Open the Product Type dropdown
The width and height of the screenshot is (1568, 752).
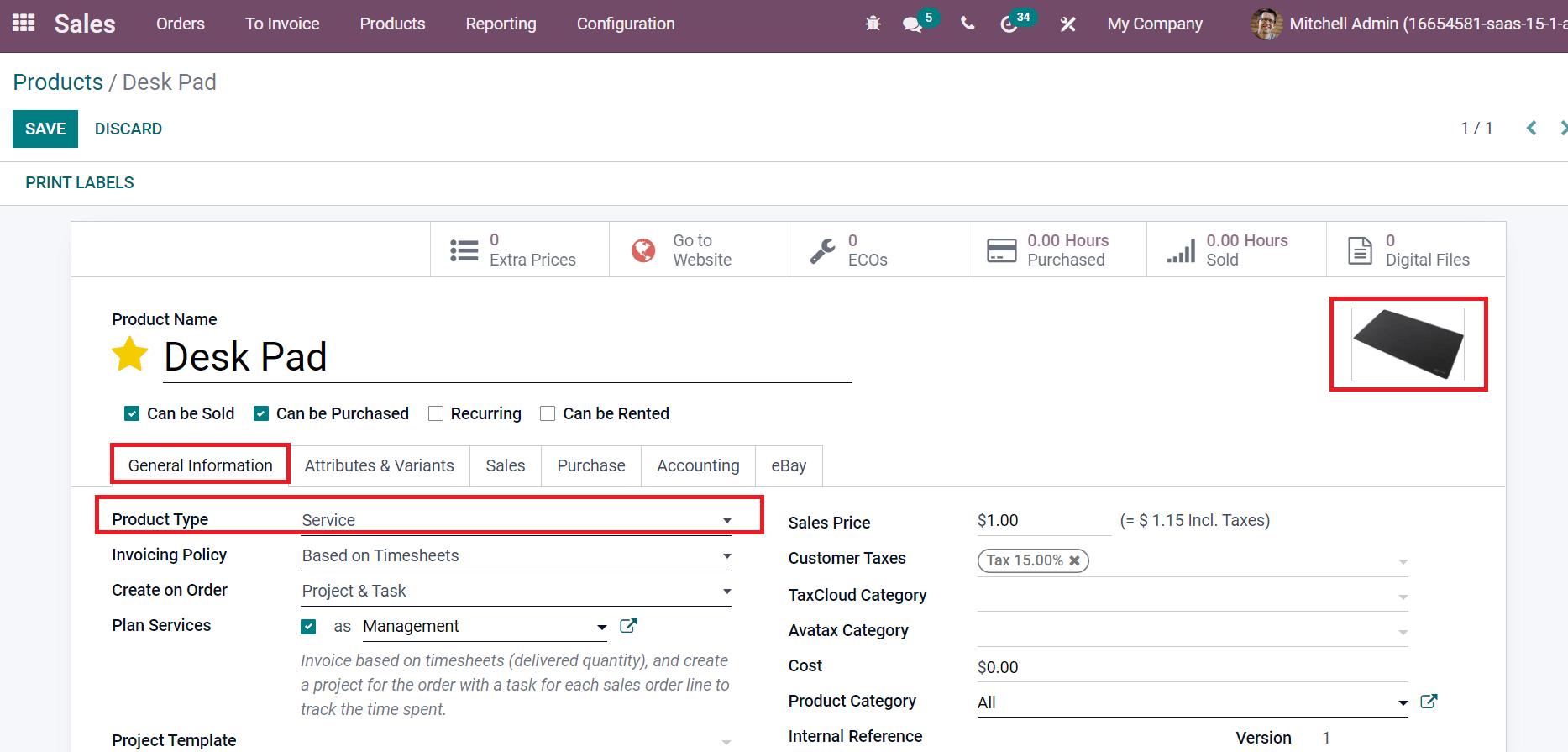517,520
